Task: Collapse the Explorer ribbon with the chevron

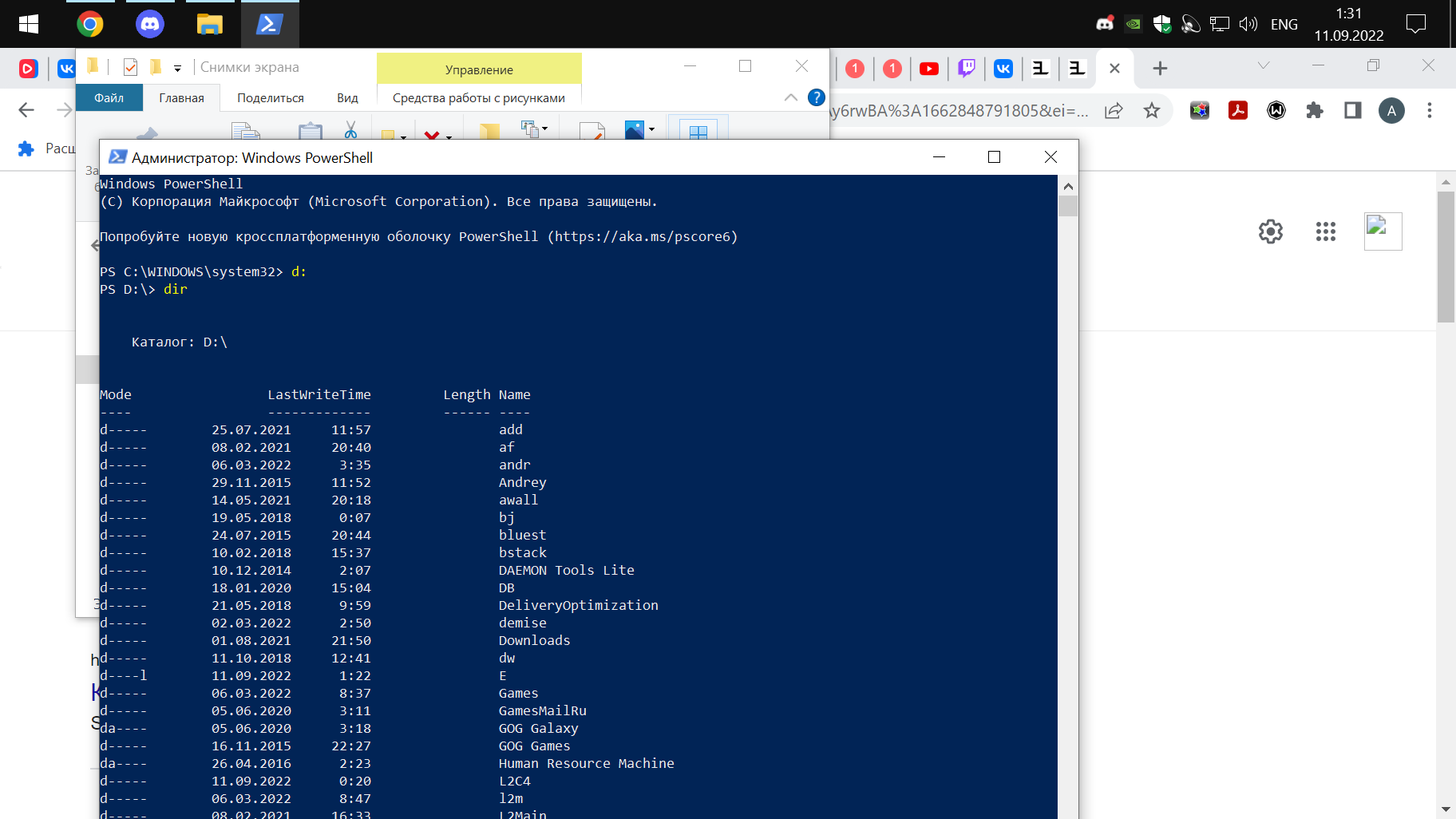Action: coord(790,97)
